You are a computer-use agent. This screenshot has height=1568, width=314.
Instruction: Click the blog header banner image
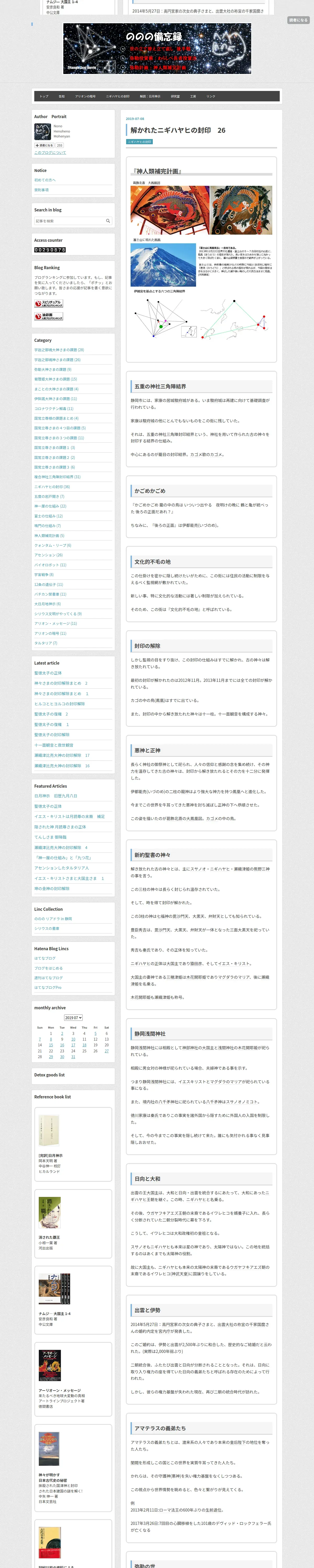click(x=157, y=49)
